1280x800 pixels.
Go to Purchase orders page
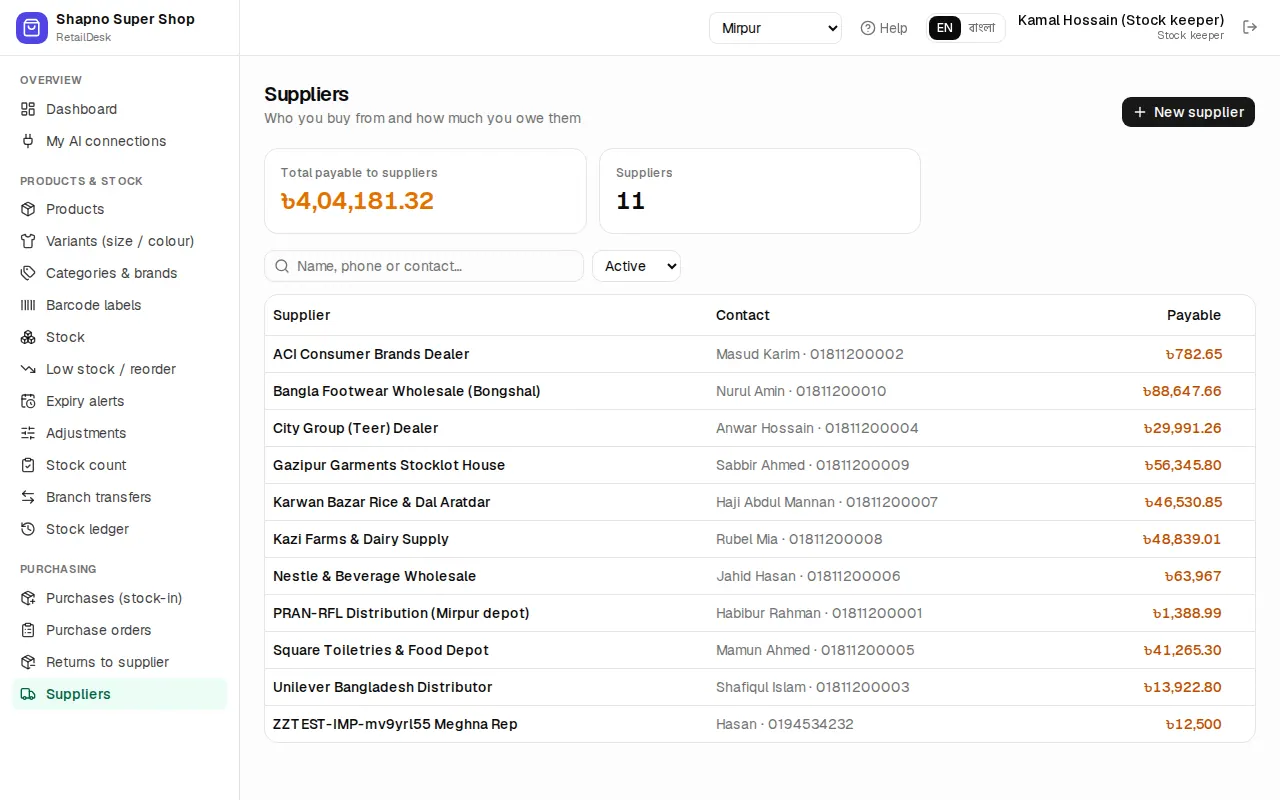(x=120, y=630)
